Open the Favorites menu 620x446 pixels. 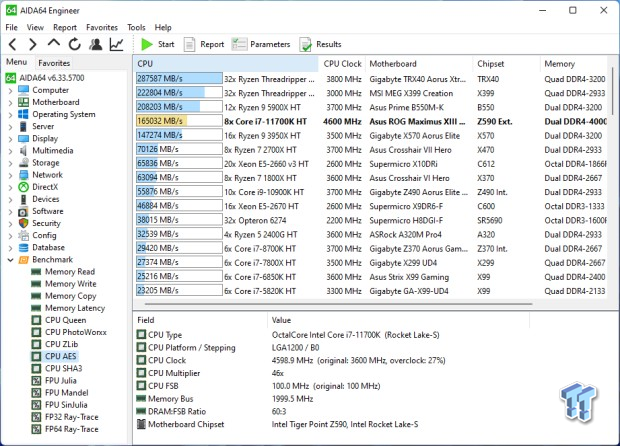[x=102, y=27]
